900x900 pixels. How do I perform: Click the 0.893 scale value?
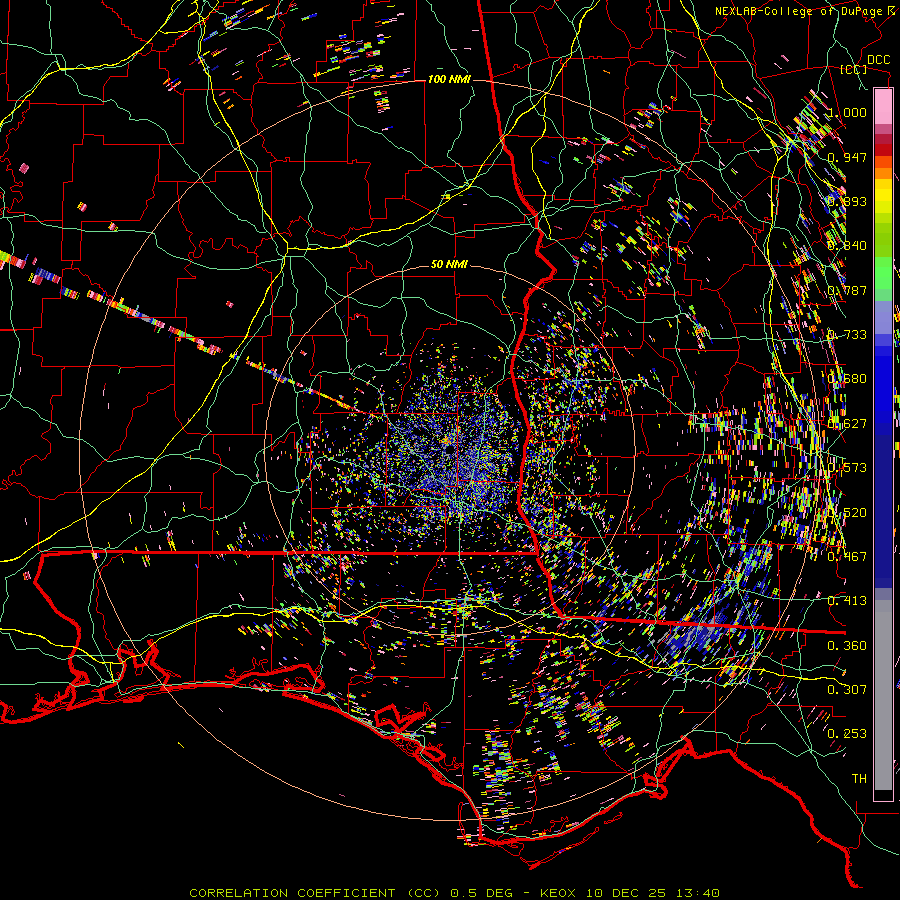(847, 201)
